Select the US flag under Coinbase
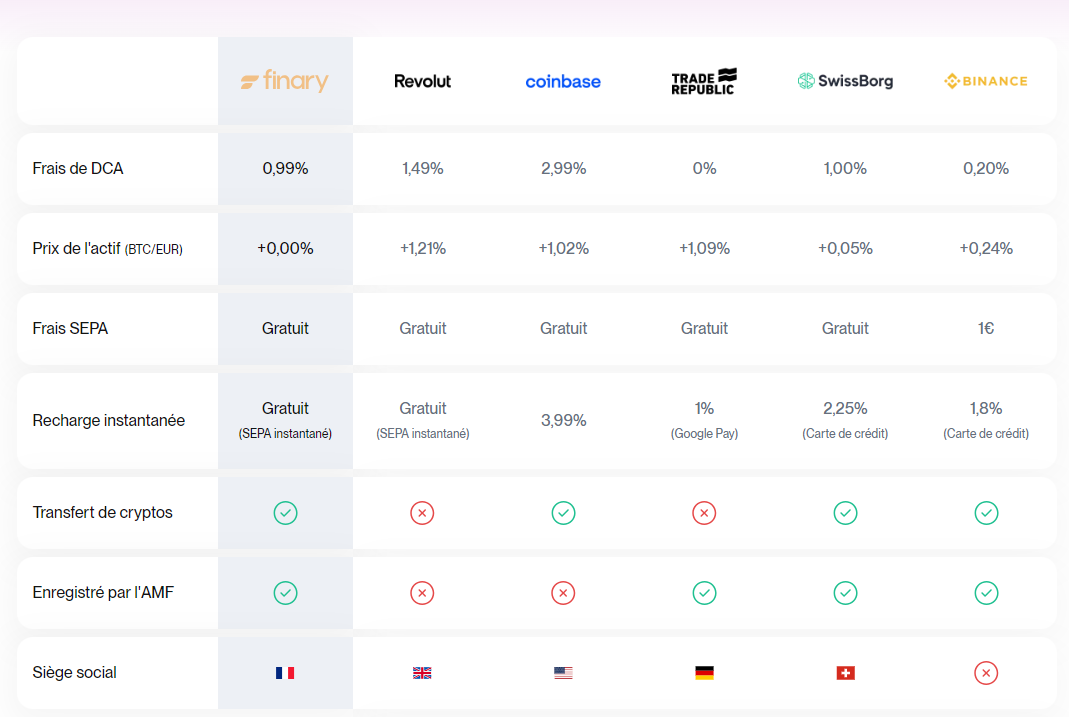1069x717 pixels. 563,673
